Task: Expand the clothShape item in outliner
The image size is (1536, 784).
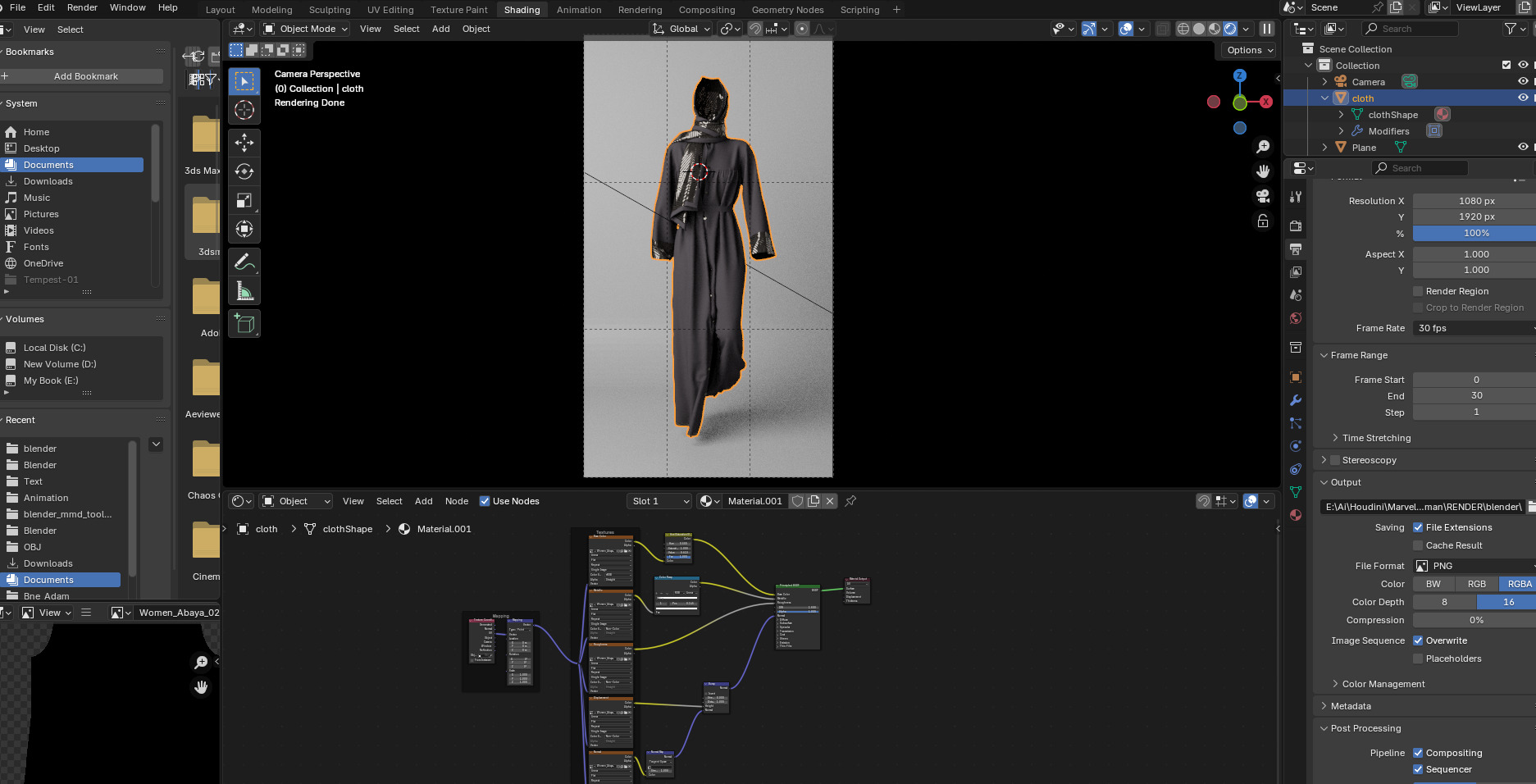Action: [1341, 115]
